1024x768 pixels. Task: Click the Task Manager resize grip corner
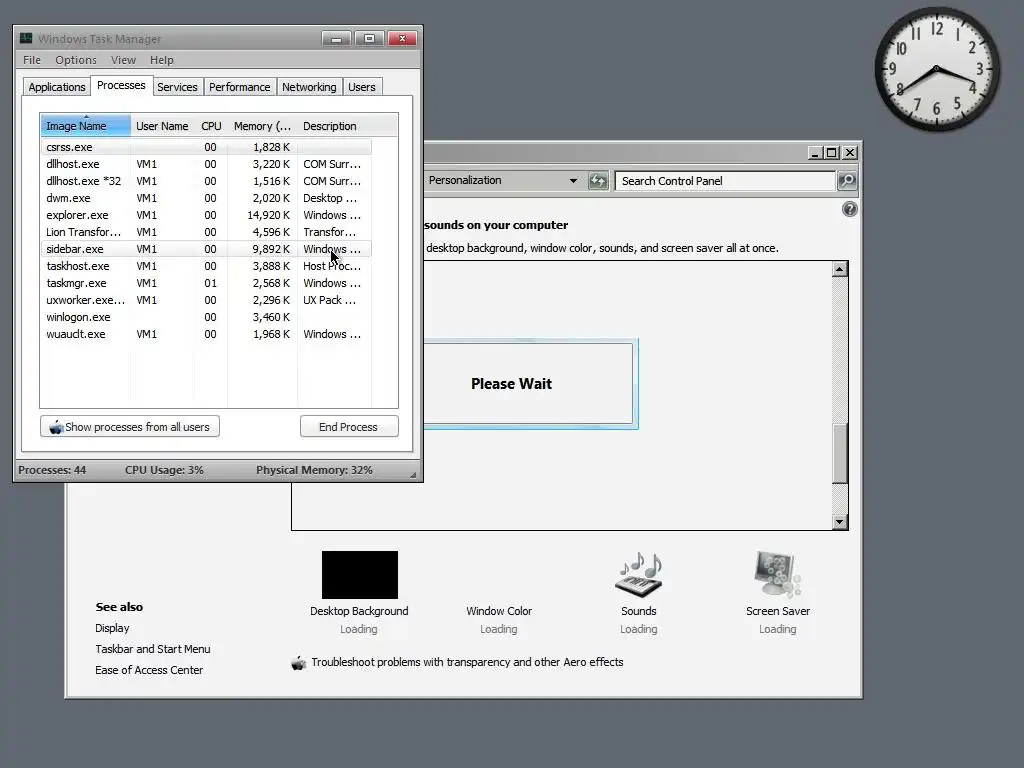[412, 475]
